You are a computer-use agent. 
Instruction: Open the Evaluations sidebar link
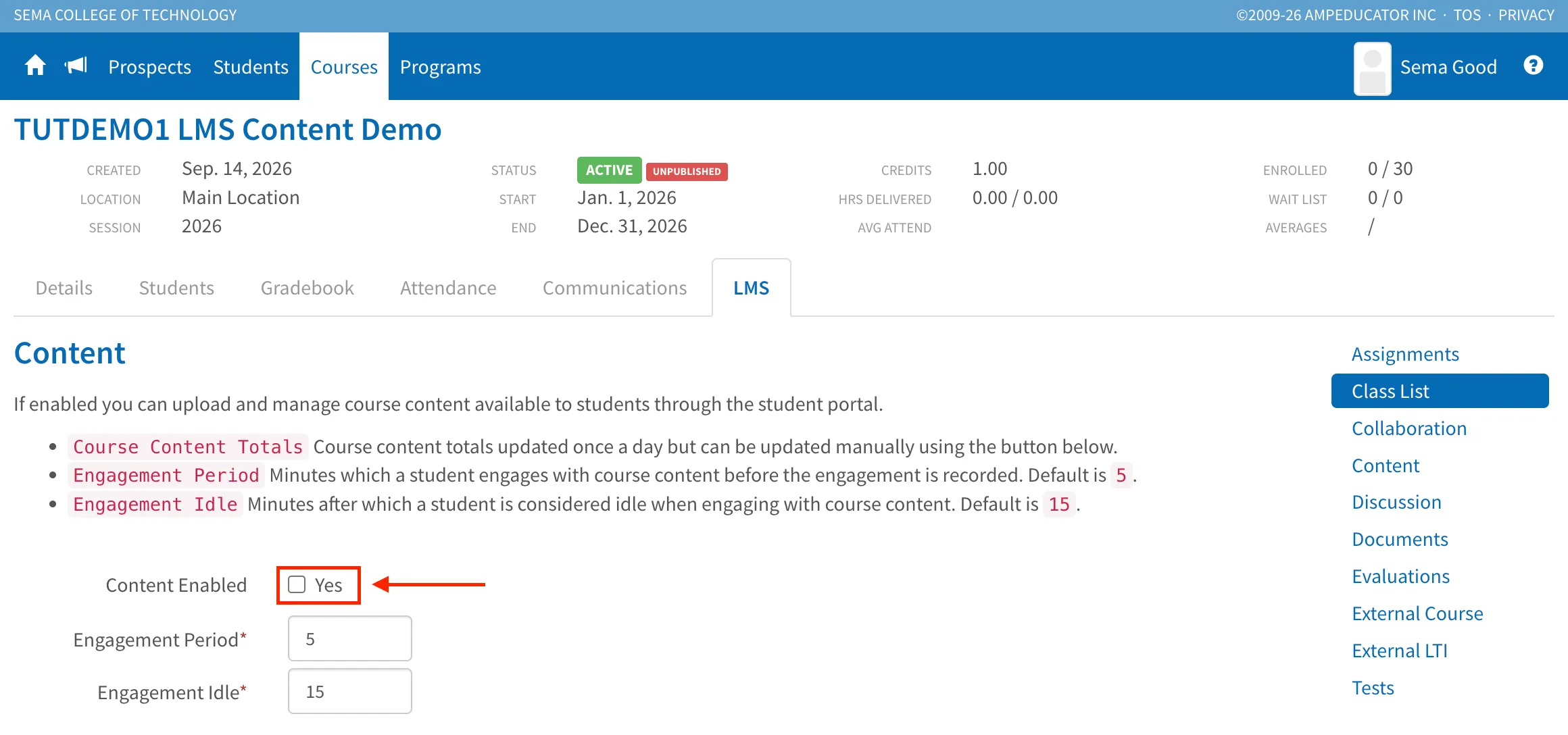coord(1400,576)
